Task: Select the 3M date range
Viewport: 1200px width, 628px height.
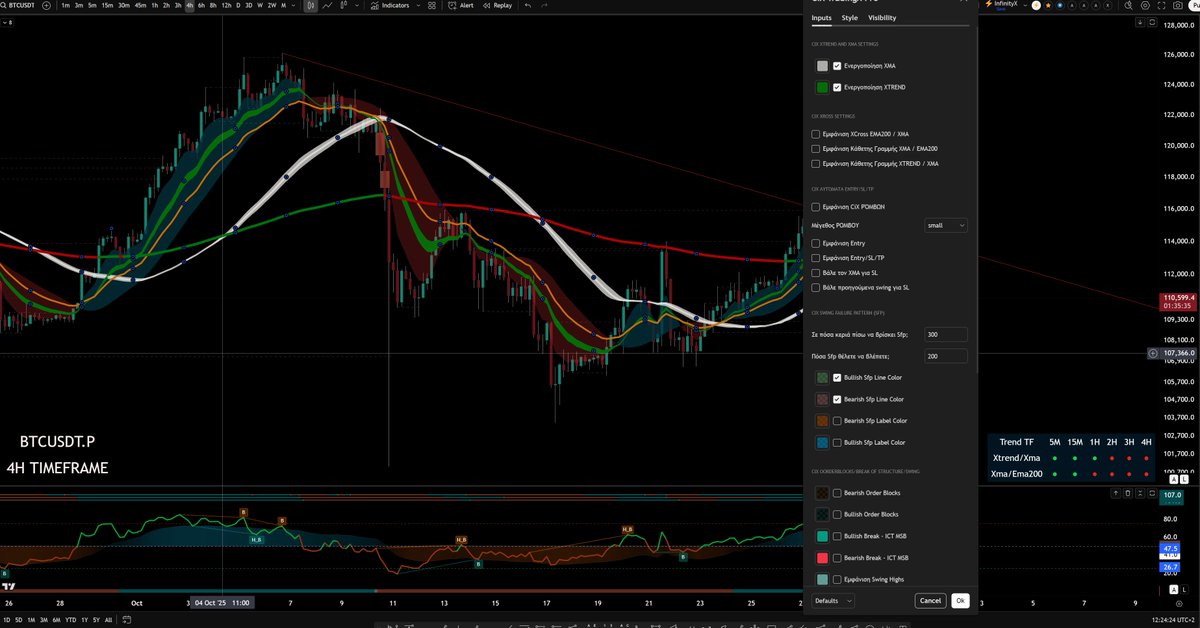Action: click(44, 620)
